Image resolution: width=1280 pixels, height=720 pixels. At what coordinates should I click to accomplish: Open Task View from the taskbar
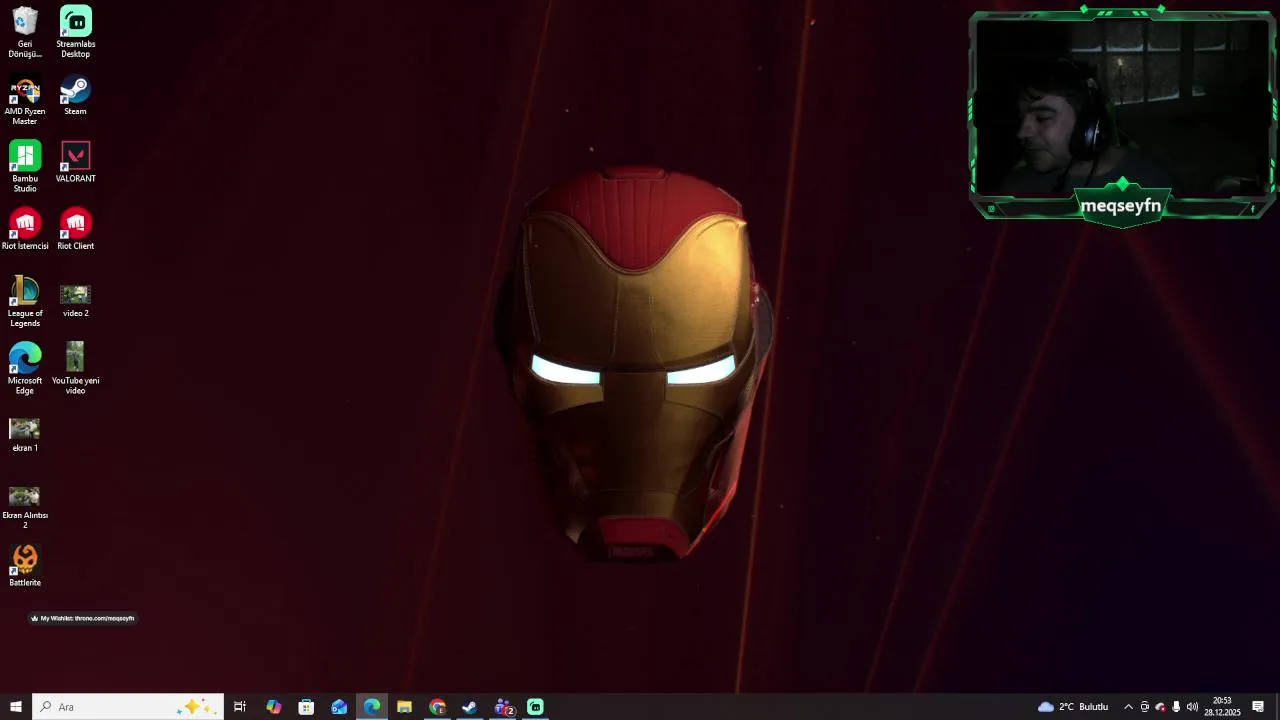pos(240,707)
